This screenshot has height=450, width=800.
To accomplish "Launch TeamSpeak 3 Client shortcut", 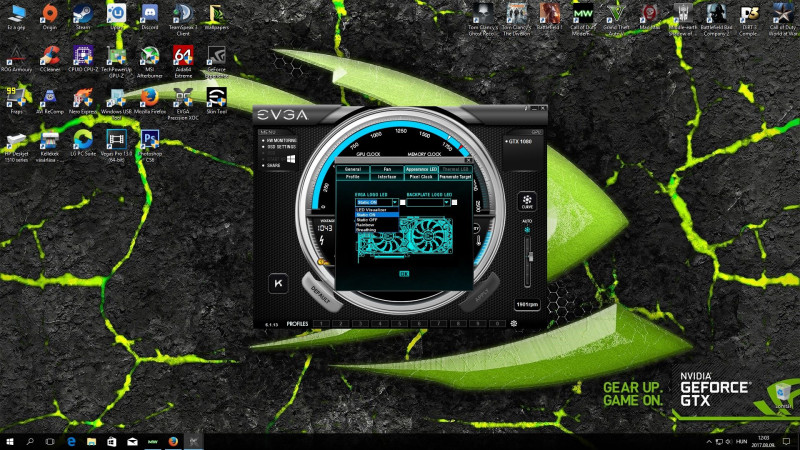I will tap(183, 20).
